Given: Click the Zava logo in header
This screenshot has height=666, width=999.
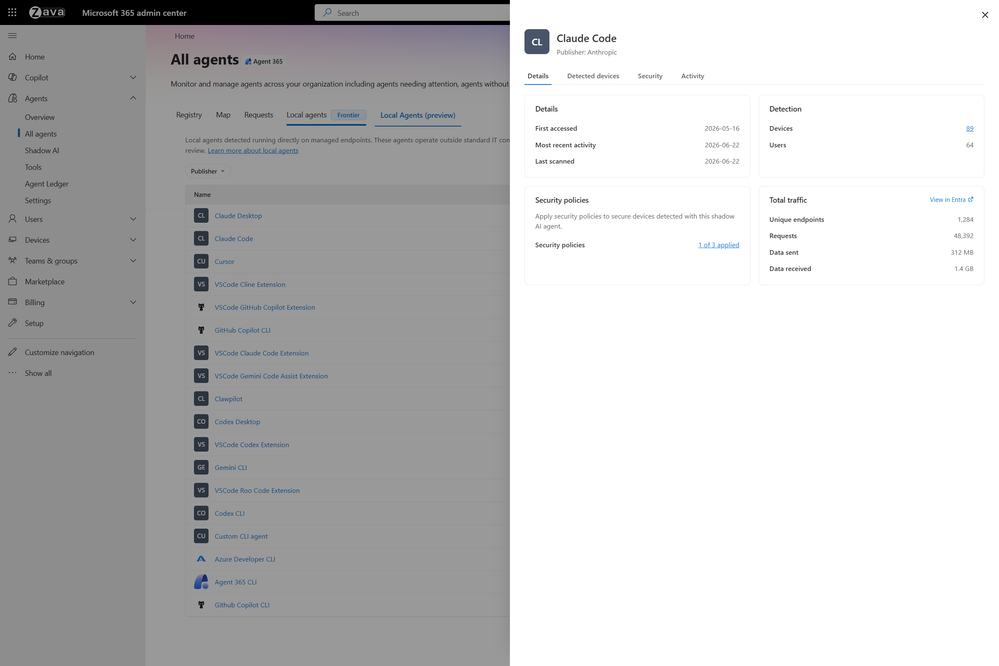Looking at the screenshot, I should 47,12.
